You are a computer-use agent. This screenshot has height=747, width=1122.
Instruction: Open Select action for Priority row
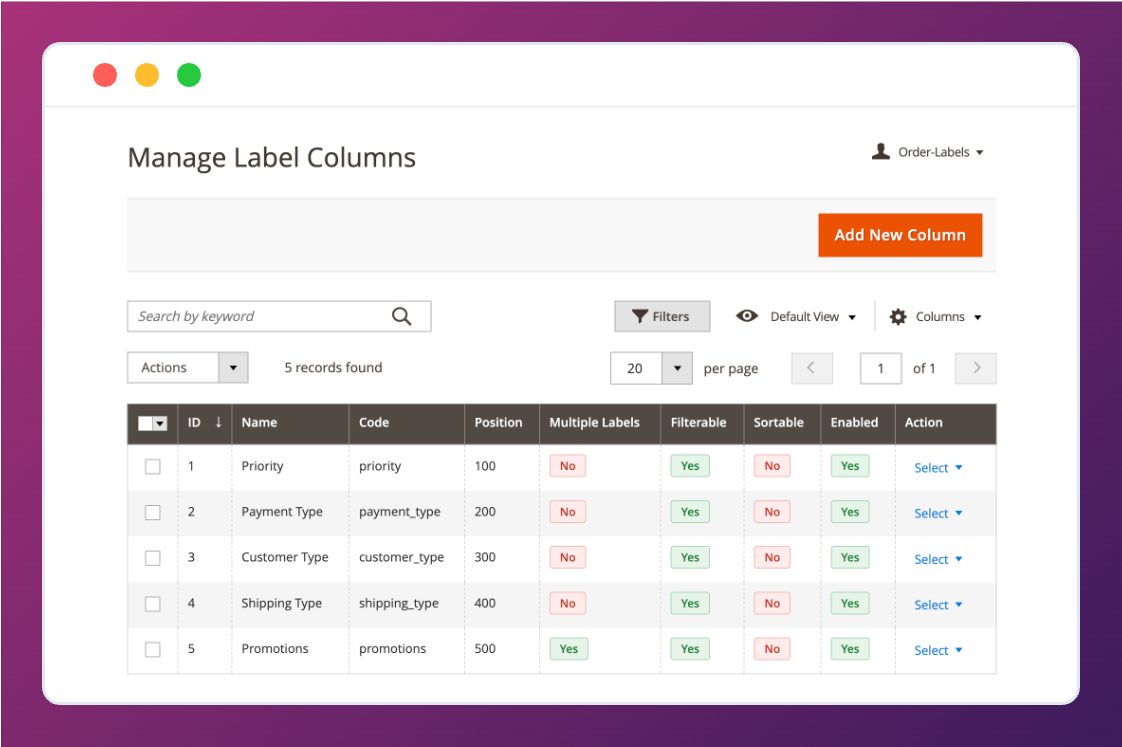pyautogui.click(x=938, y=468)
